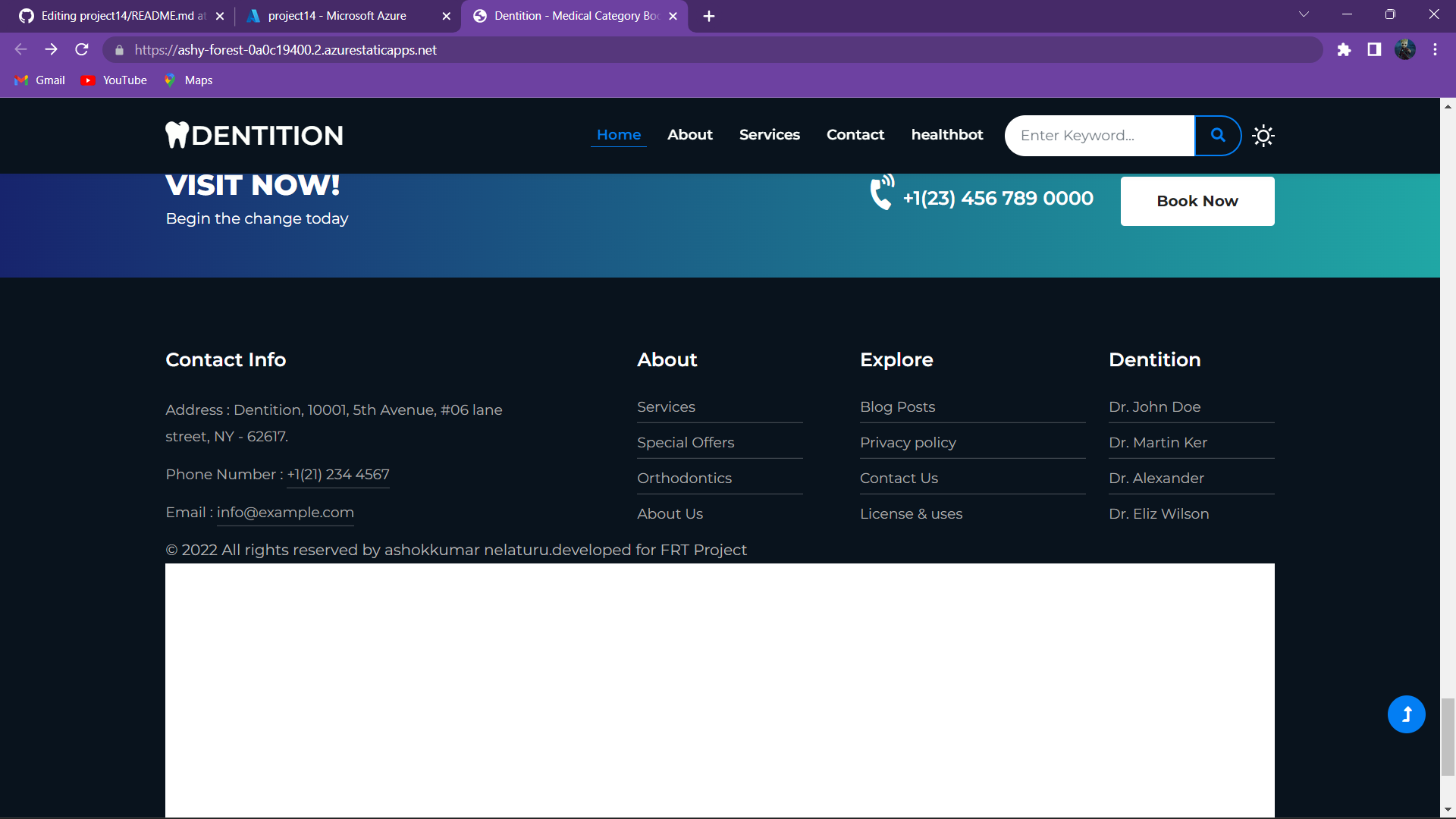Expand the tab search chevron
Viewport: 1456px width, 819px height.
click(x=1304, y=14)
